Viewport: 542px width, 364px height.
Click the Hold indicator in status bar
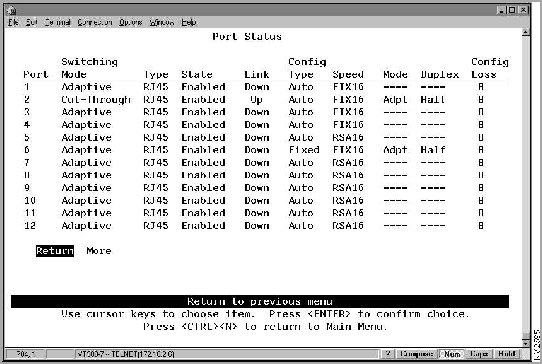[507, 354]
